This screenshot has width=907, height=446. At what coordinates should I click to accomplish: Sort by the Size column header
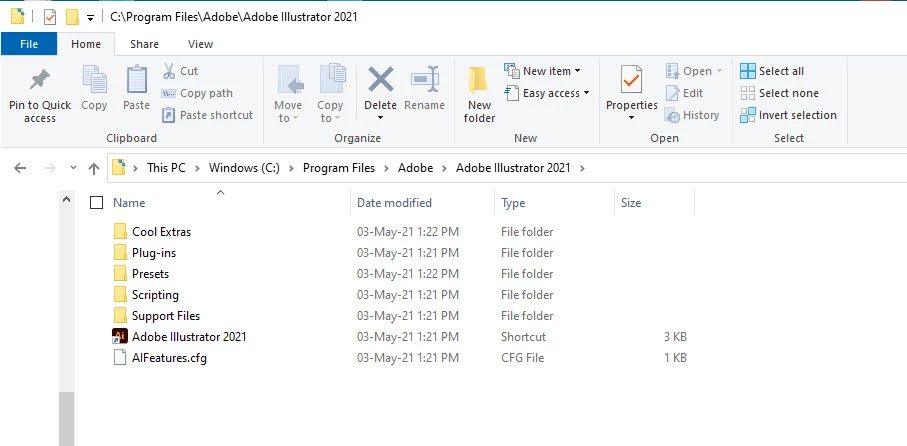click(631, 202)
